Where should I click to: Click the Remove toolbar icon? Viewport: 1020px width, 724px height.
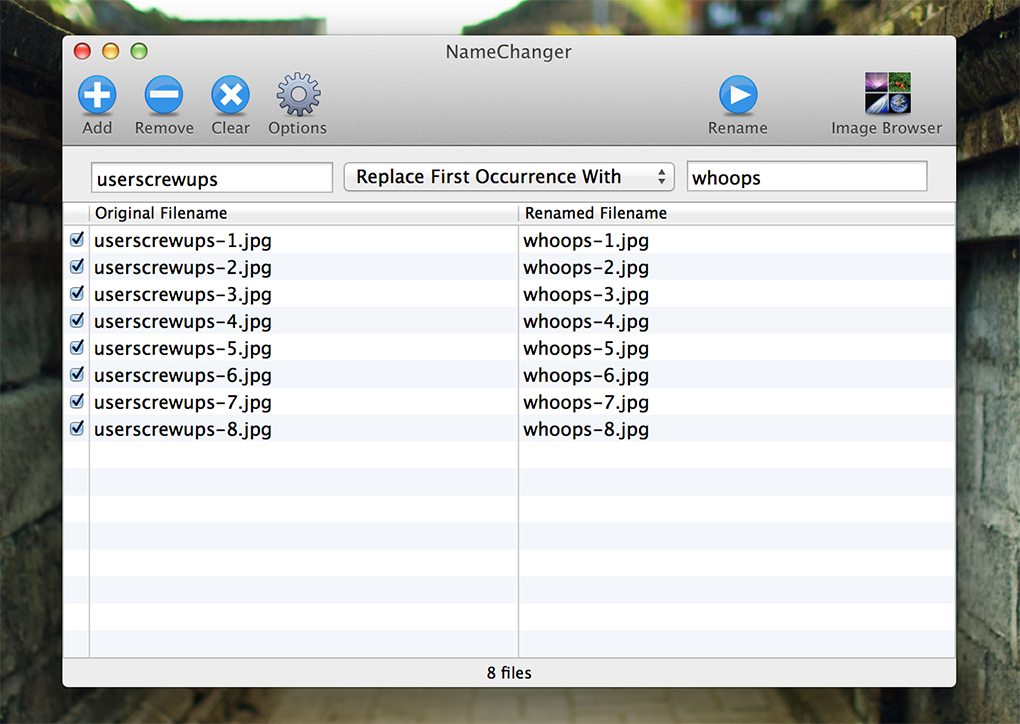tap(164, 95)
